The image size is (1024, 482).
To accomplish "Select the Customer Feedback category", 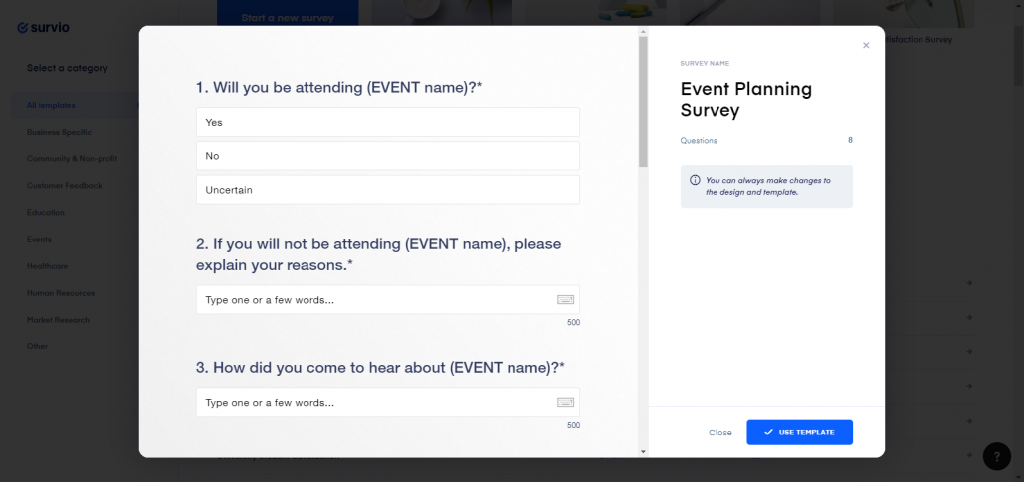I will point(64,186).
